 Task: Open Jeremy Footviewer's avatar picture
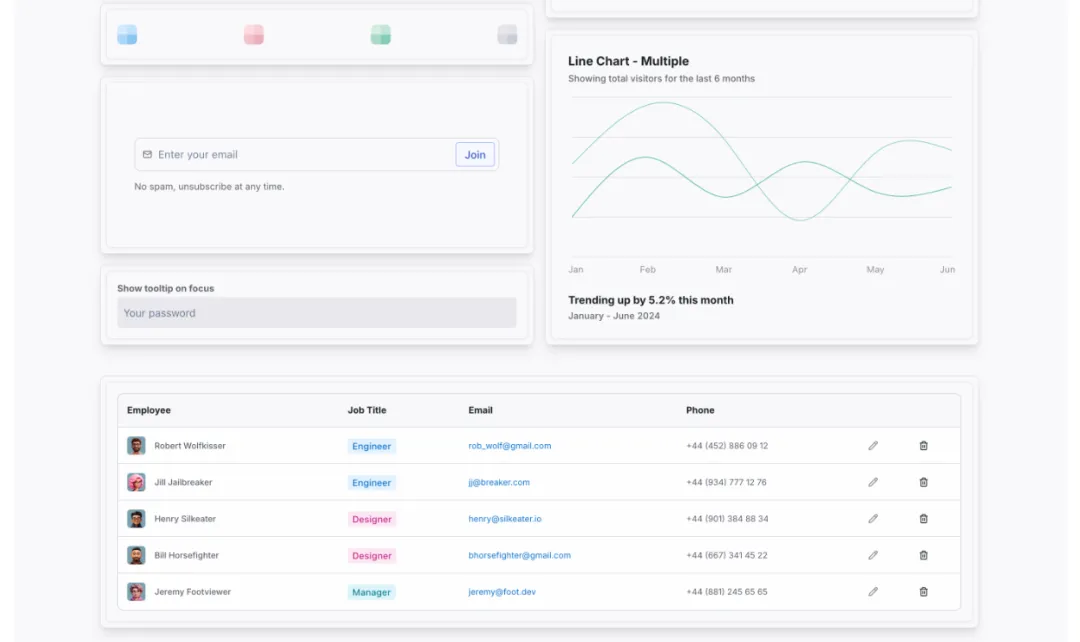click(x=136, y=592)
